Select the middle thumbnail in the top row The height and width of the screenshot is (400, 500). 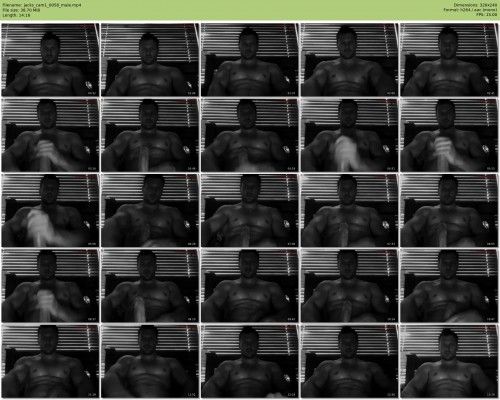(x=250, y=60)
